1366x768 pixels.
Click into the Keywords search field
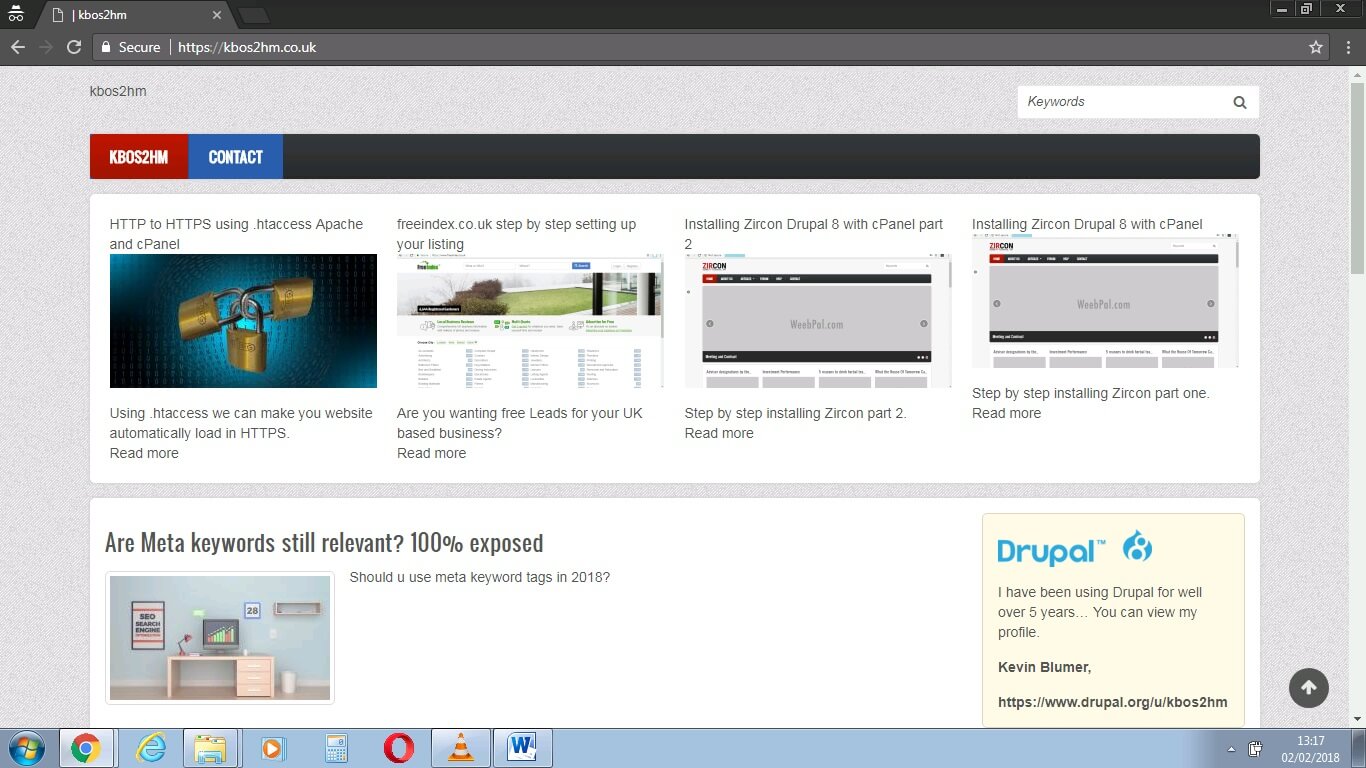[1120, 102]
